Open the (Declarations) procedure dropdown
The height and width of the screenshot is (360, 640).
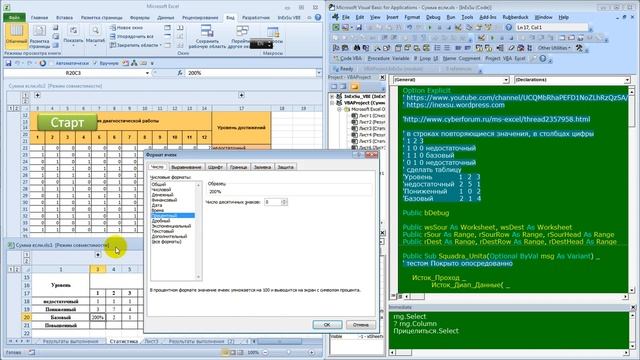(x=627, y=80)
